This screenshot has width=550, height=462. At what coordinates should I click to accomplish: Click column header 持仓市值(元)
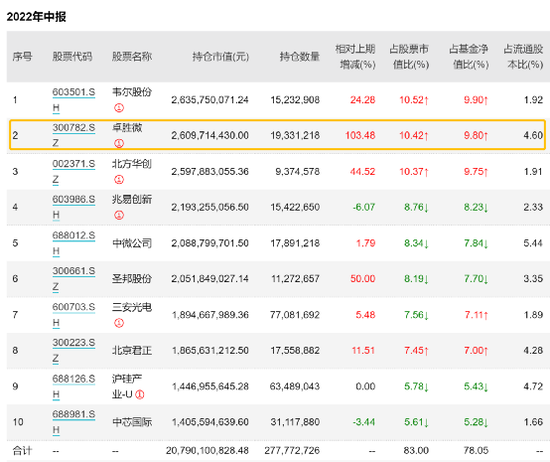(x=221, y=56)
